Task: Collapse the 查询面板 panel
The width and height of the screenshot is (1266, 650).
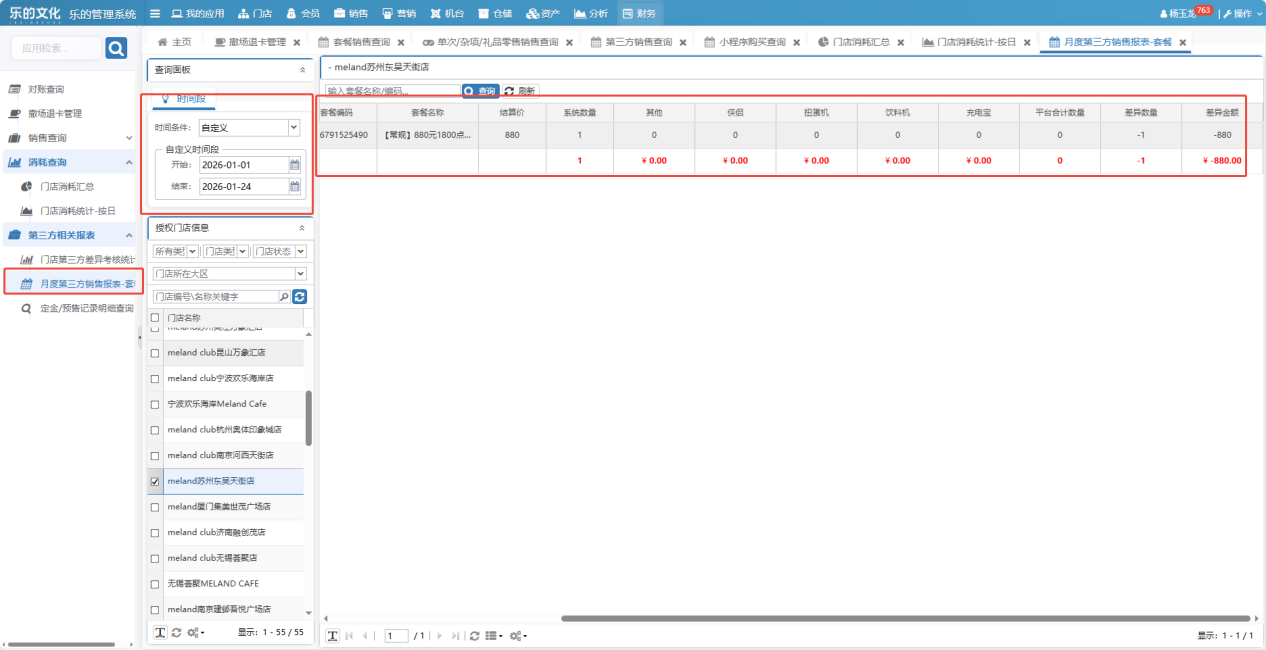Action: coord(302,70)
